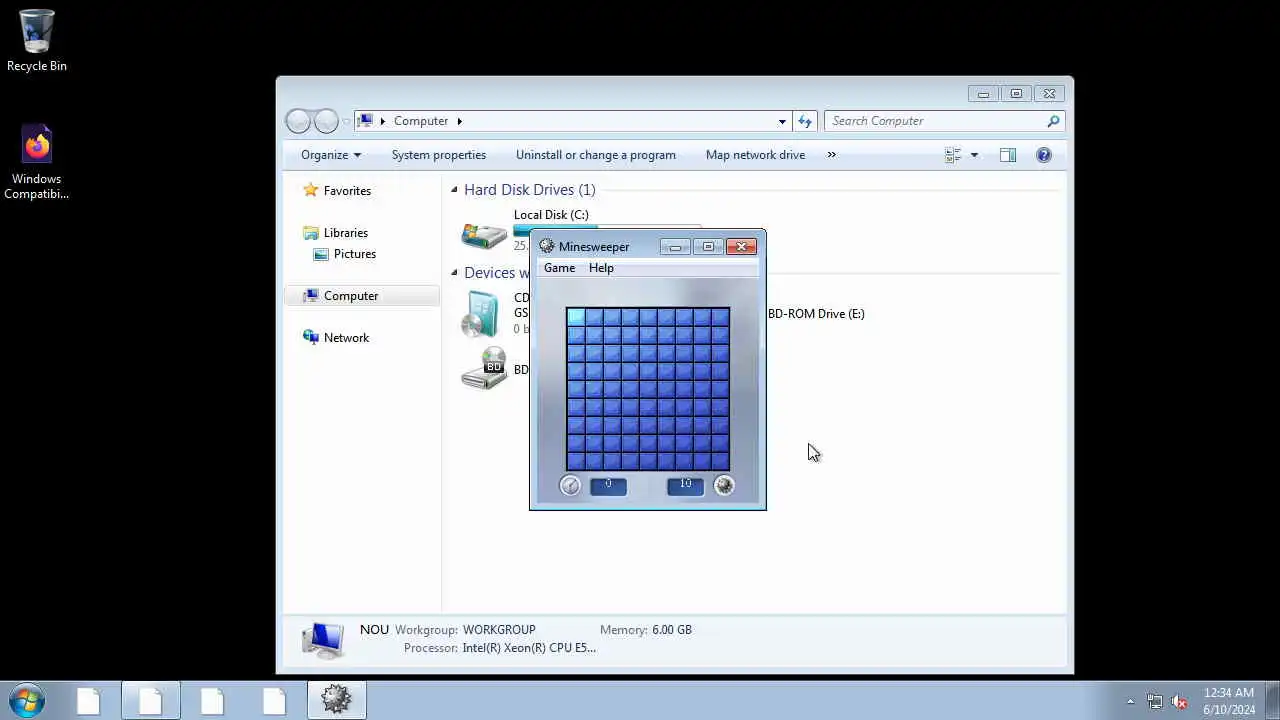Click the search magnifier icon

tap(1053, 121)
